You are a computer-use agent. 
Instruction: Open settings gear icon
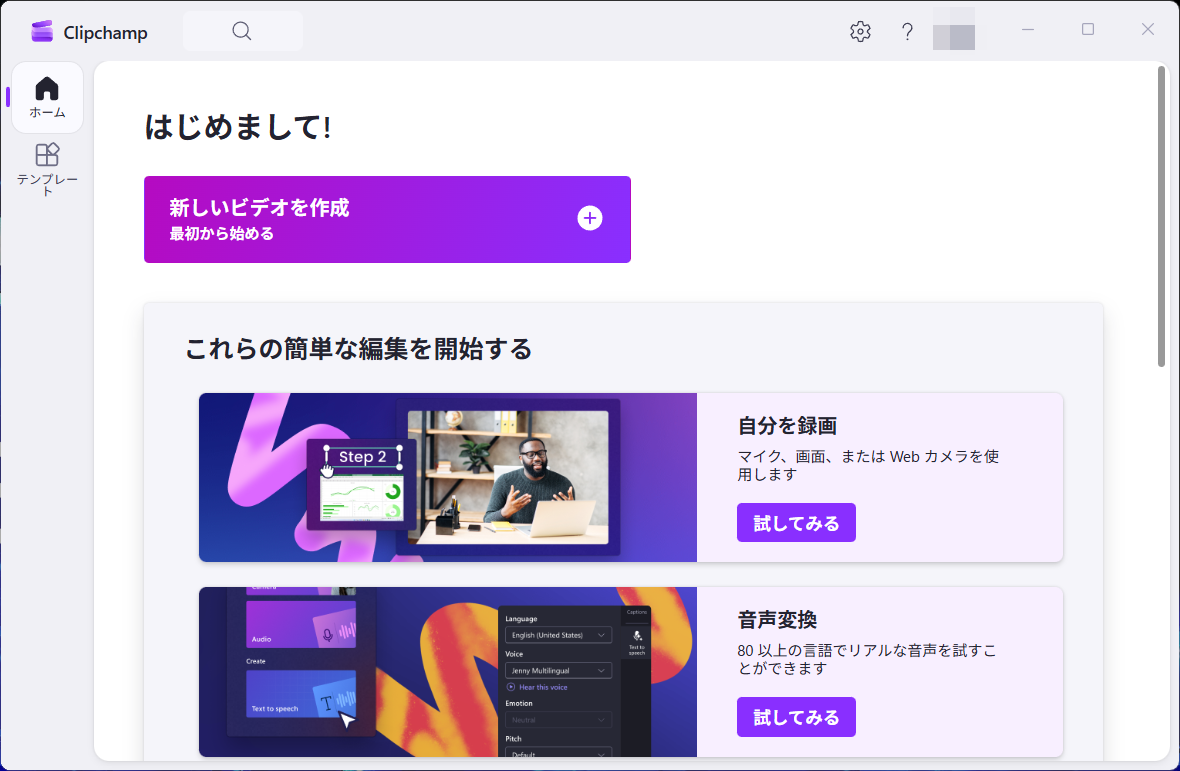(x=860, y=32)
